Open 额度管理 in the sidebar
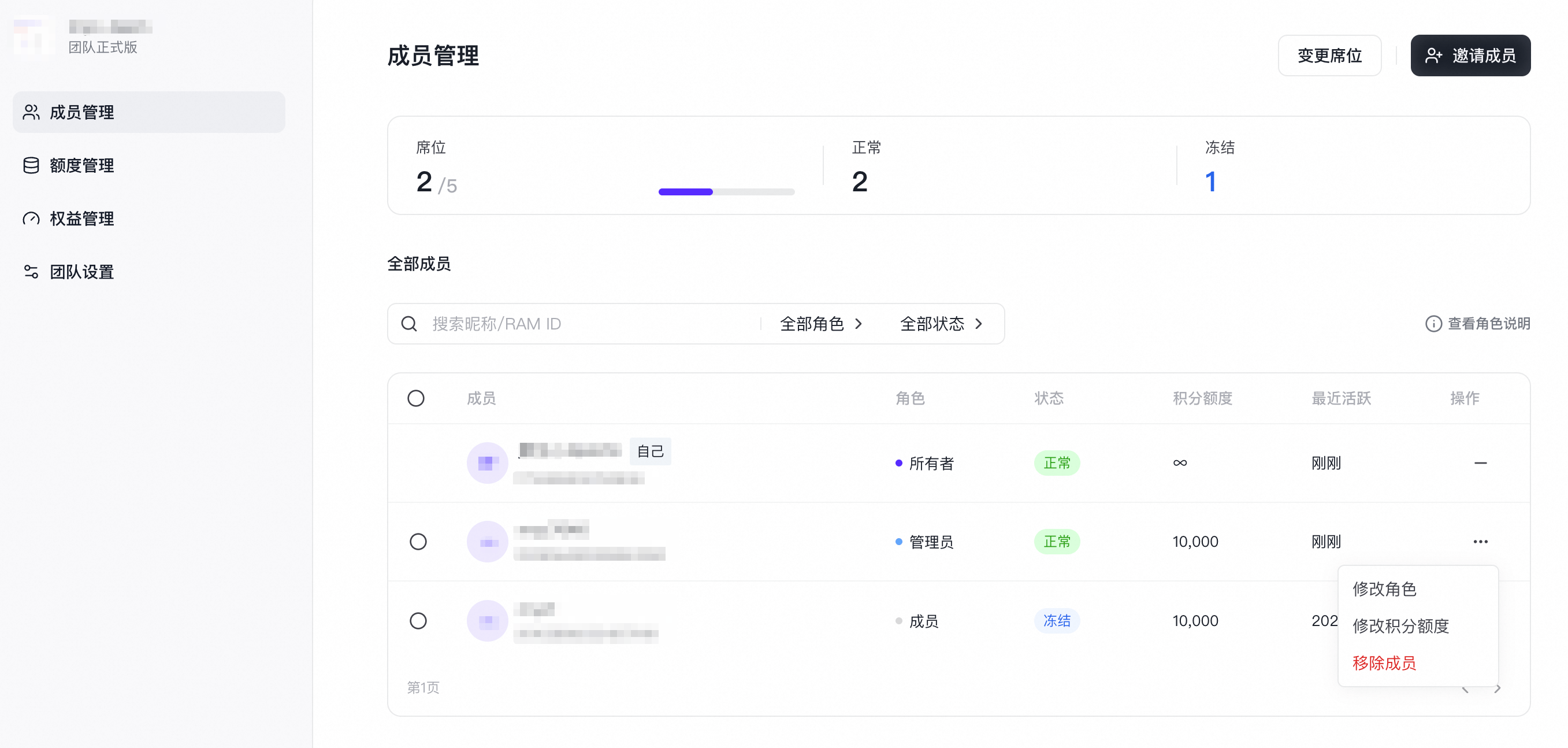This screenshot has height=748, width=1568. (148, 165)
